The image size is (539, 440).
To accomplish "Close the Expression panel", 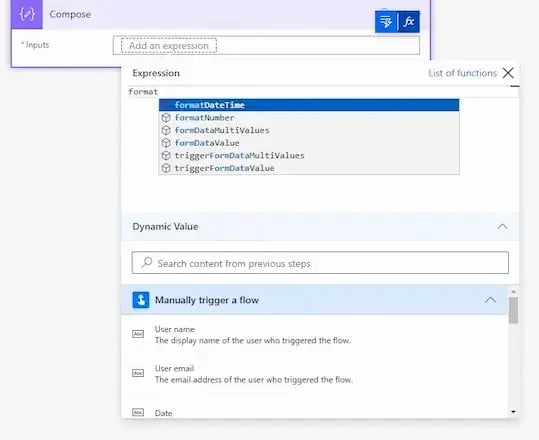I will tap(508, 73).
